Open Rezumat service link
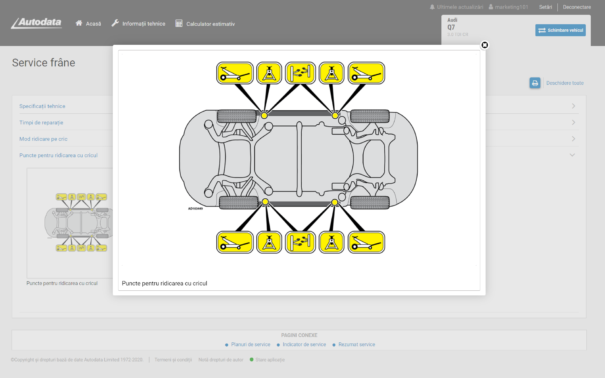Image resolution: width=605 pixels, height=378 pixels. pyautogui.click(x=357, y=344)
